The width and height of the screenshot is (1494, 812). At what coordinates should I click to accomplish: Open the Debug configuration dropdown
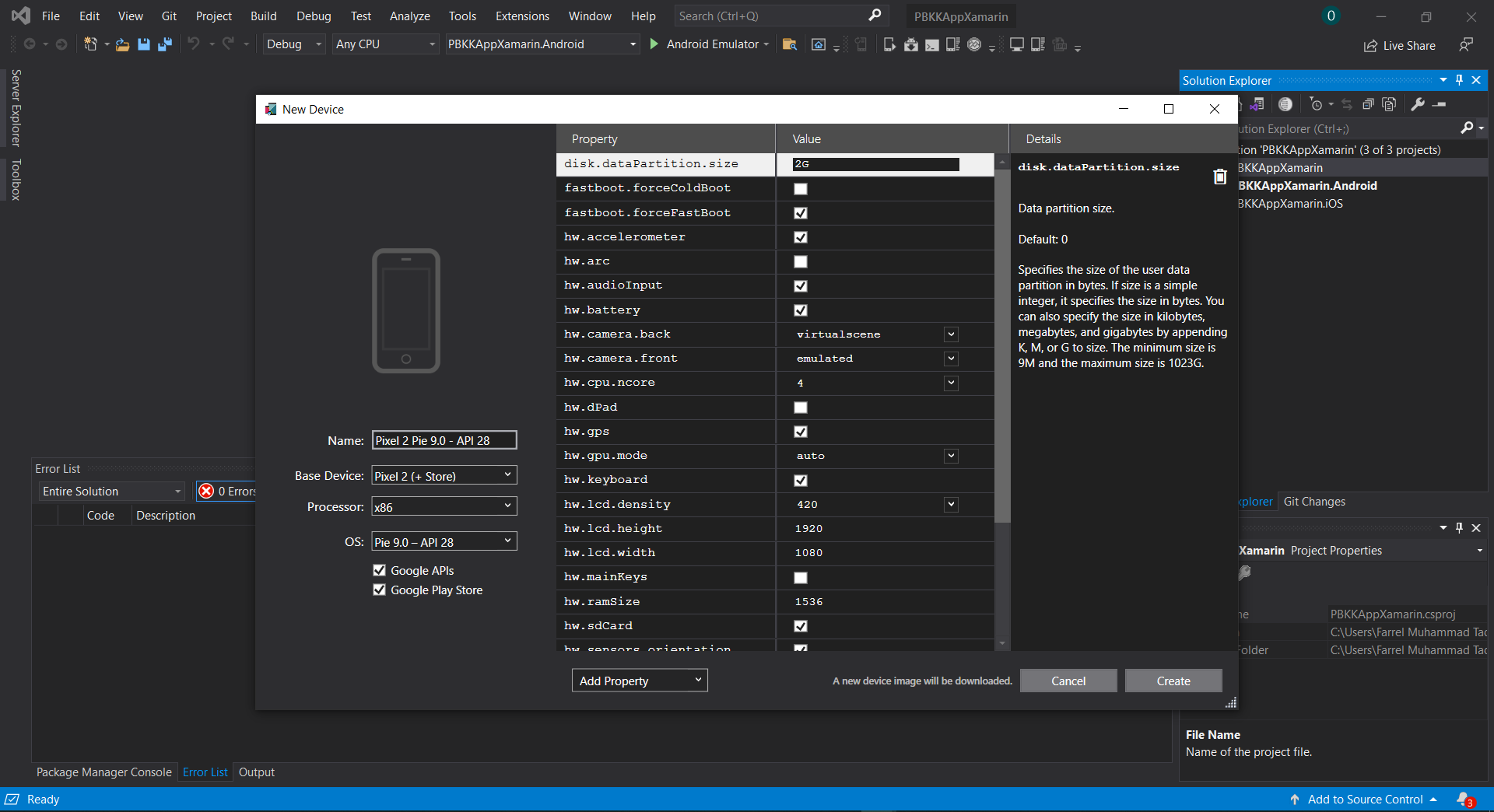(x=294, y=44)
